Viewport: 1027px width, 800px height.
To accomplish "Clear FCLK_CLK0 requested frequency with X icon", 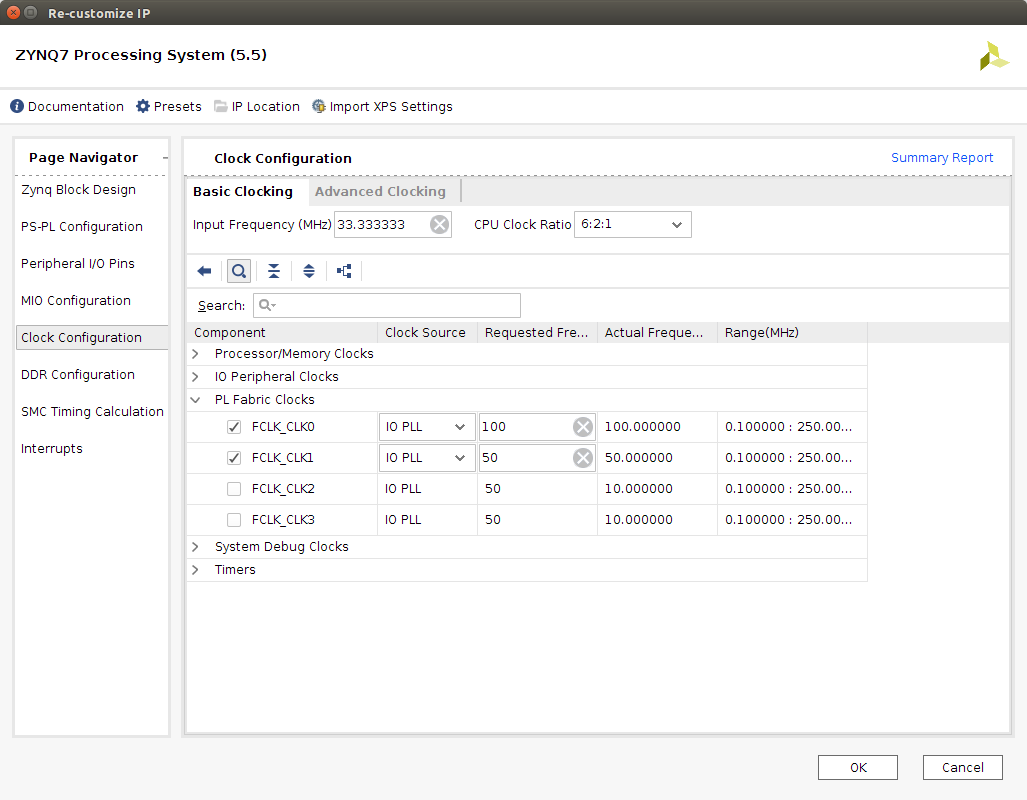I will [x=582, y=427].
